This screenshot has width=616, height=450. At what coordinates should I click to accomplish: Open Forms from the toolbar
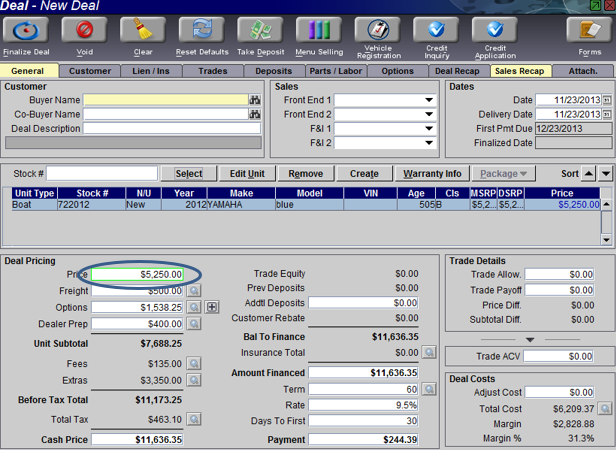coord(589,30)
